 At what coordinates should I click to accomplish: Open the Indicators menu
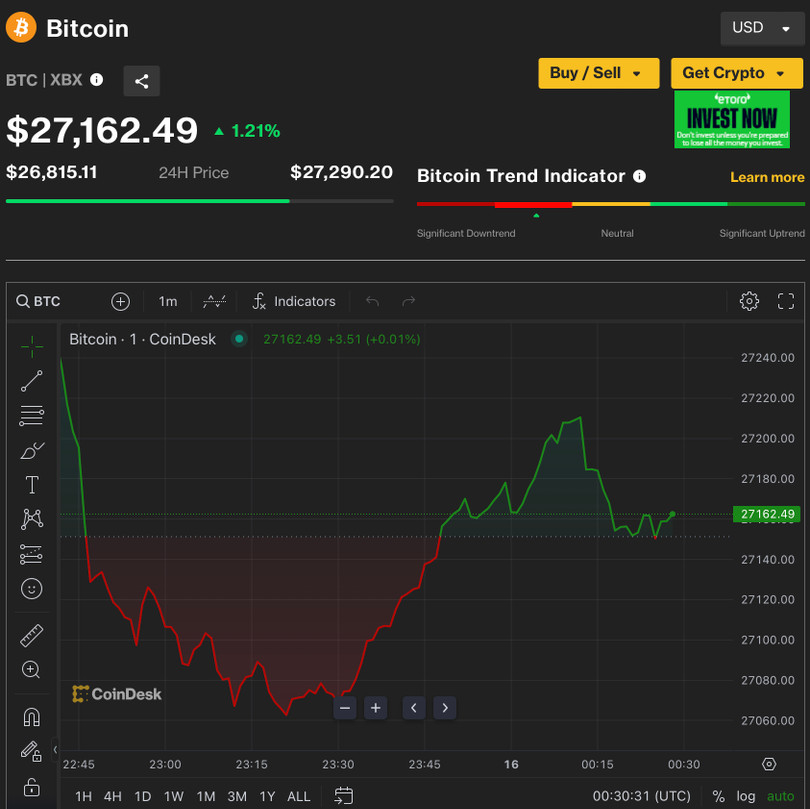coord(294,301)
